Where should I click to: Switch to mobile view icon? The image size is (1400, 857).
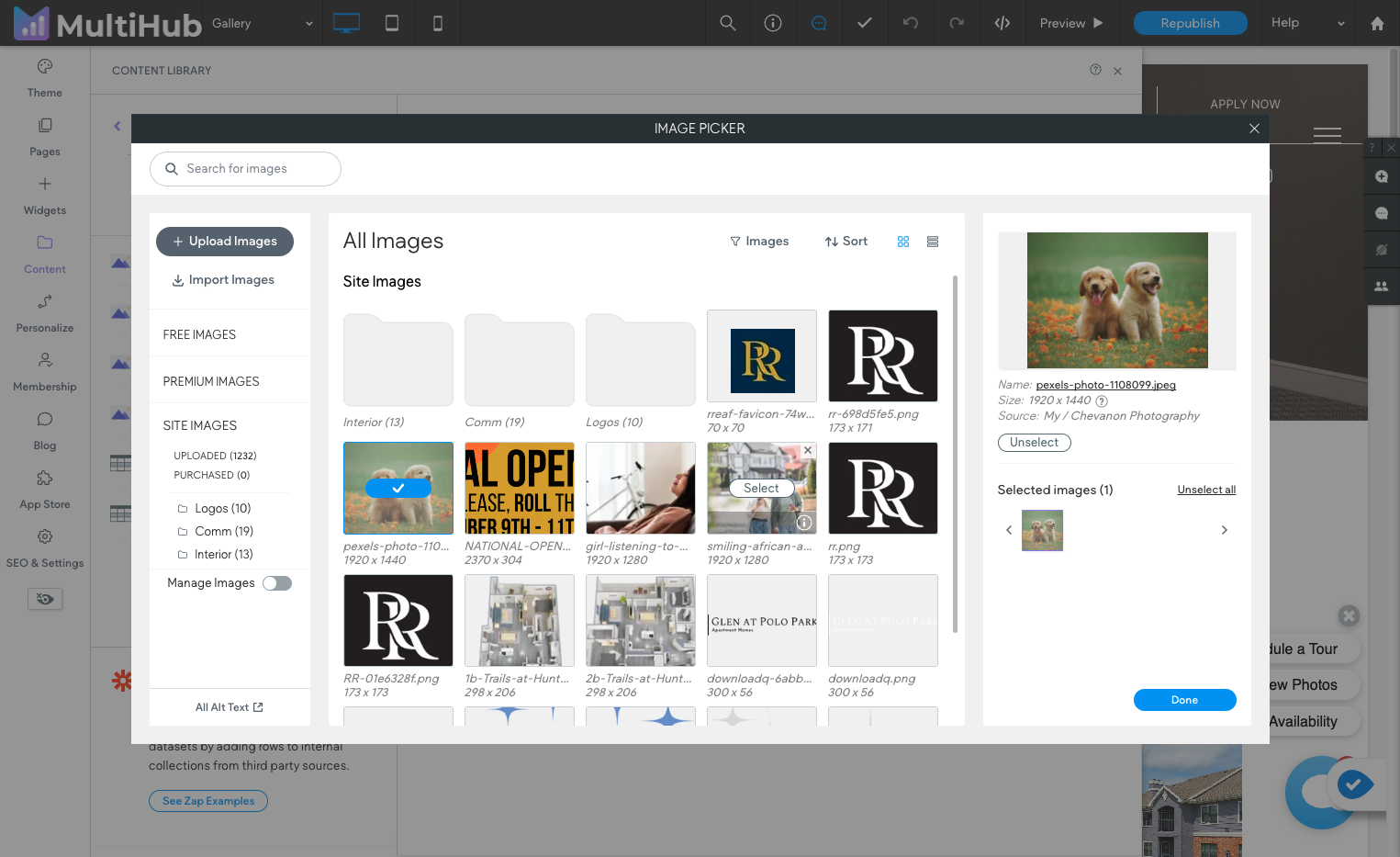tap(438, 23)
